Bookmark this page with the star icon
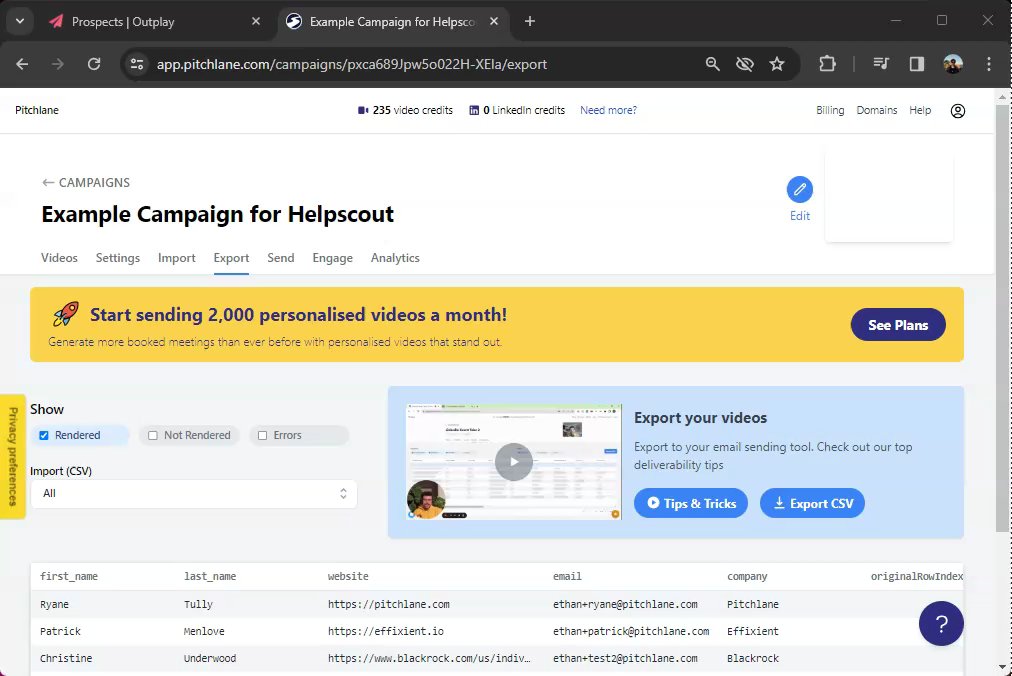1012x676 pixels. (777, 64)
